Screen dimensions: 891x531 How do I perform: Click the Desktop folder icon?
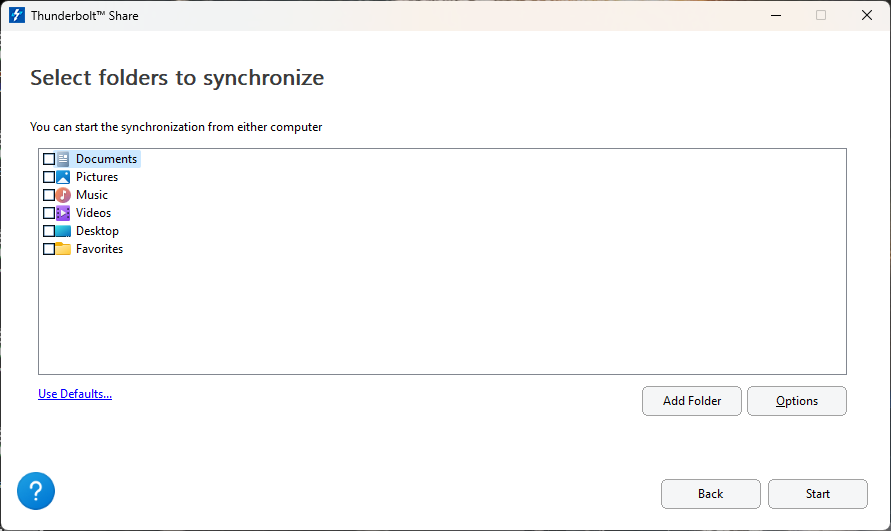[63, 231]
